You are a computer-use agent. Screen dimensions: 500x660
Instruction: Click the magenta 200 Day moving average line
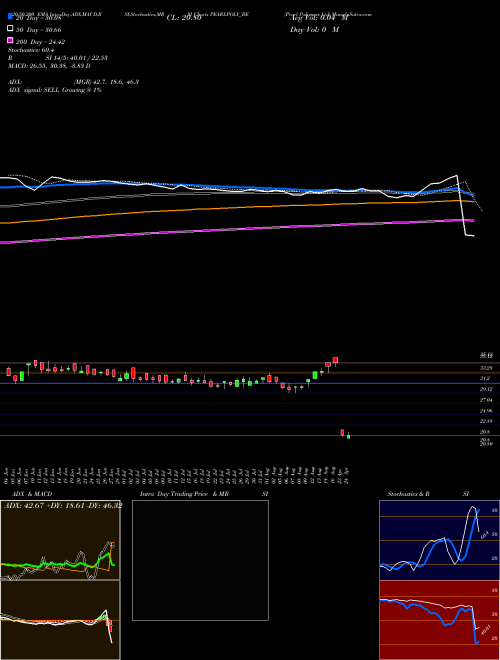pos(237,229)
